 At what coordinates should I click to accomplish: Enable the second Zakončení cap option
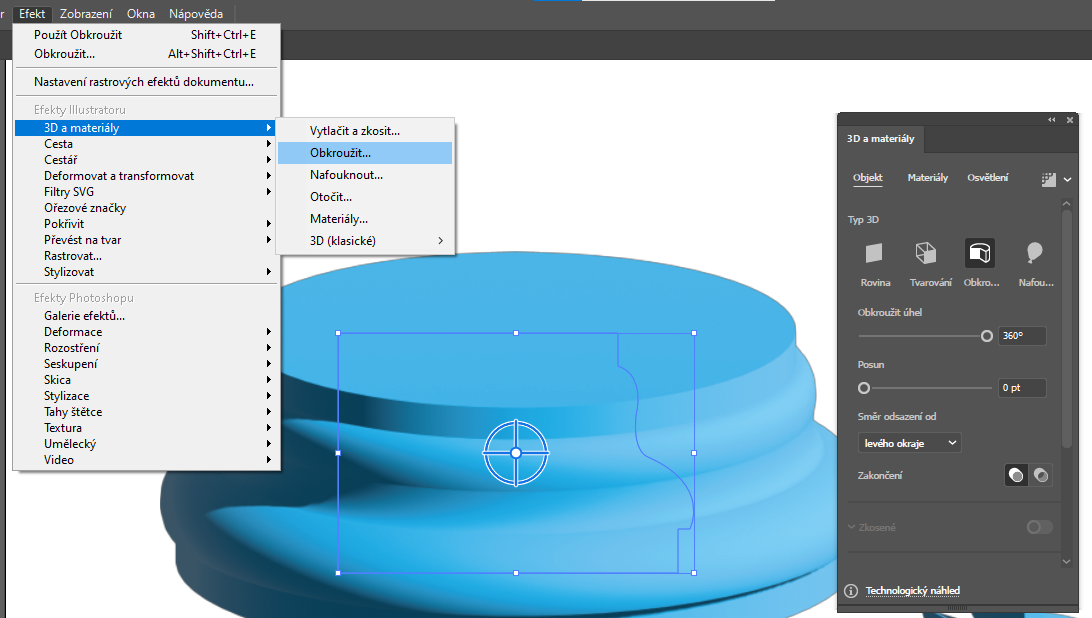pos(1041,476)
